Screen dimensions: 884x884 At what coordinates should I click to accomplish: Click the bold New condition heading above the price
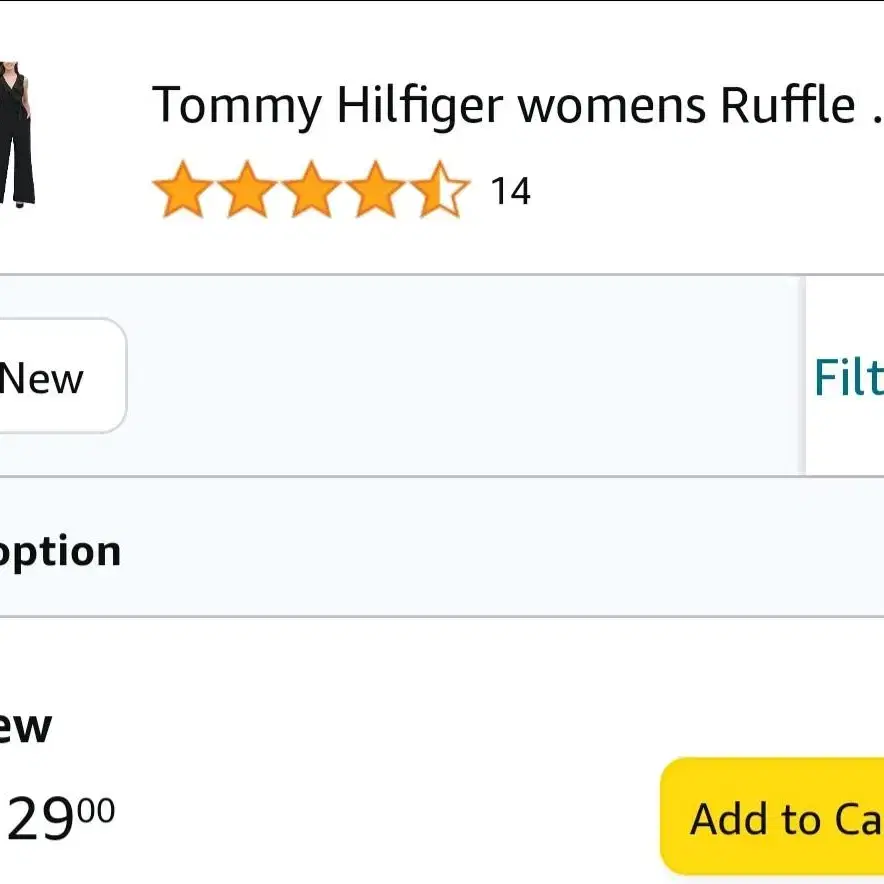pyautogui.click(x=25, y=727)
